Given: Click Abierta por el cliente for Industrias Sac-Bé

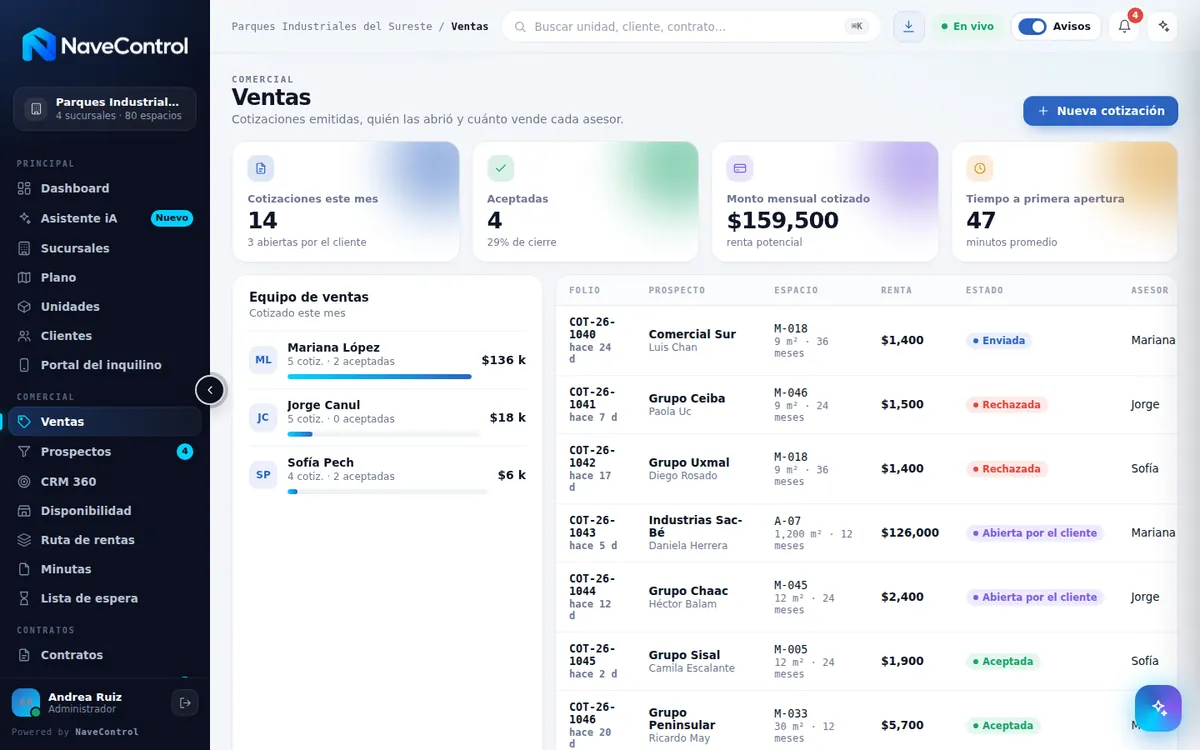Looking at the screenshot, I should 1035,533.
